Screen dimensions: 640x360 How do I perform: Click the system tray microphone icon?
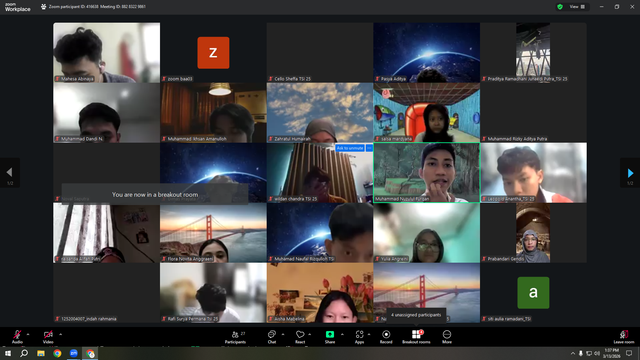(x=580, y=353)
